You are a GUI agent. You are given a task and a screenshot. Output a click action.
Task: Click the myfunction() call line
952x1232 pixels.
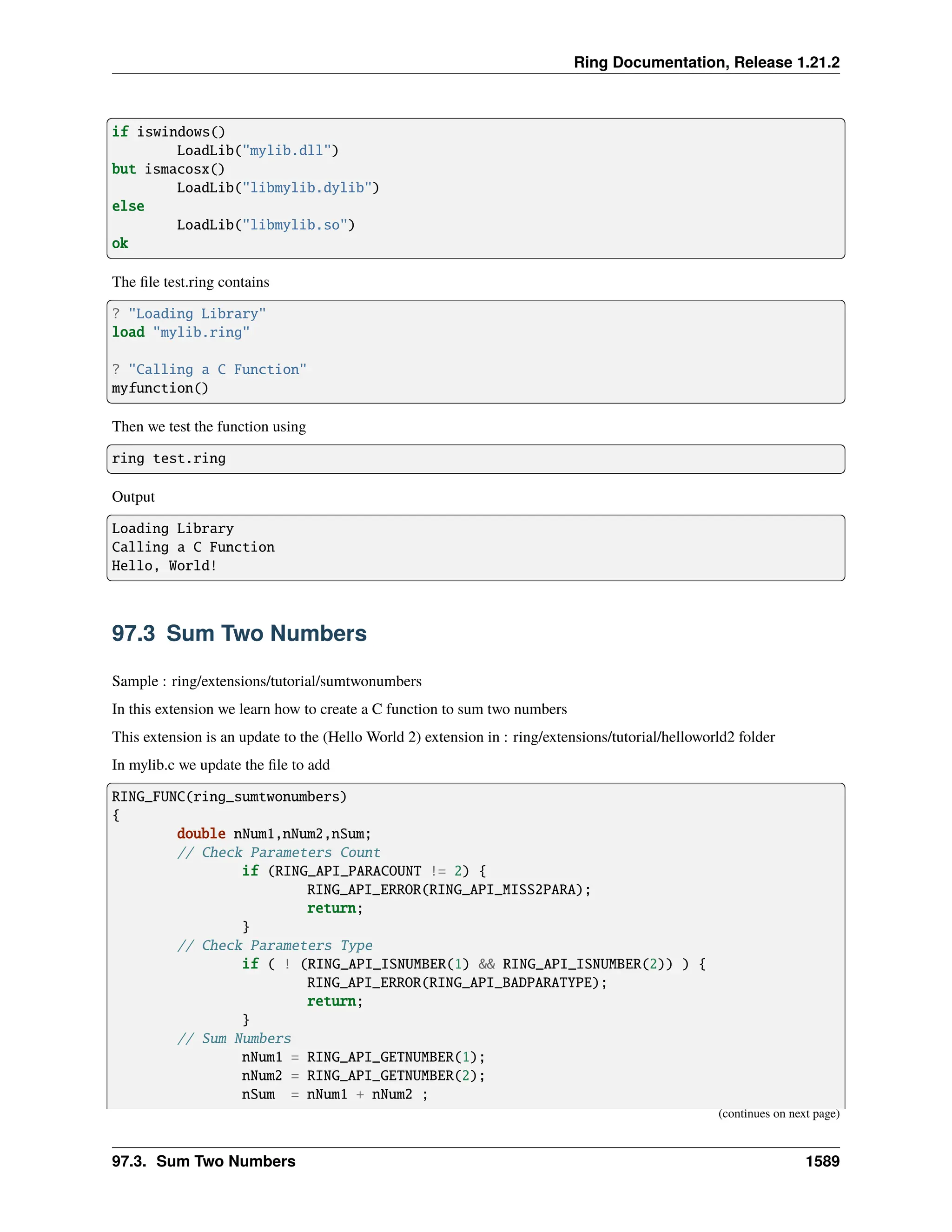click(160, 388)
